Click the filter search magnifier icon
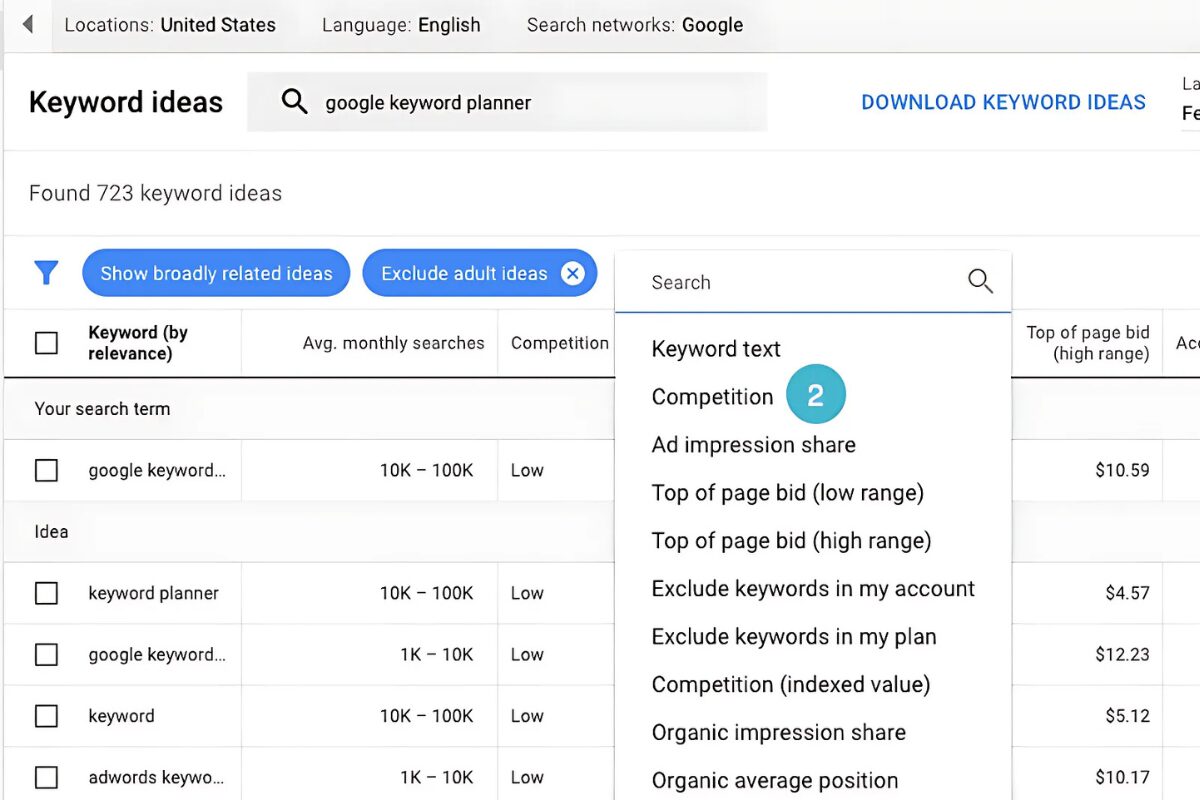The height and width of the screenshot is (800, 1200). click(980, 282)
